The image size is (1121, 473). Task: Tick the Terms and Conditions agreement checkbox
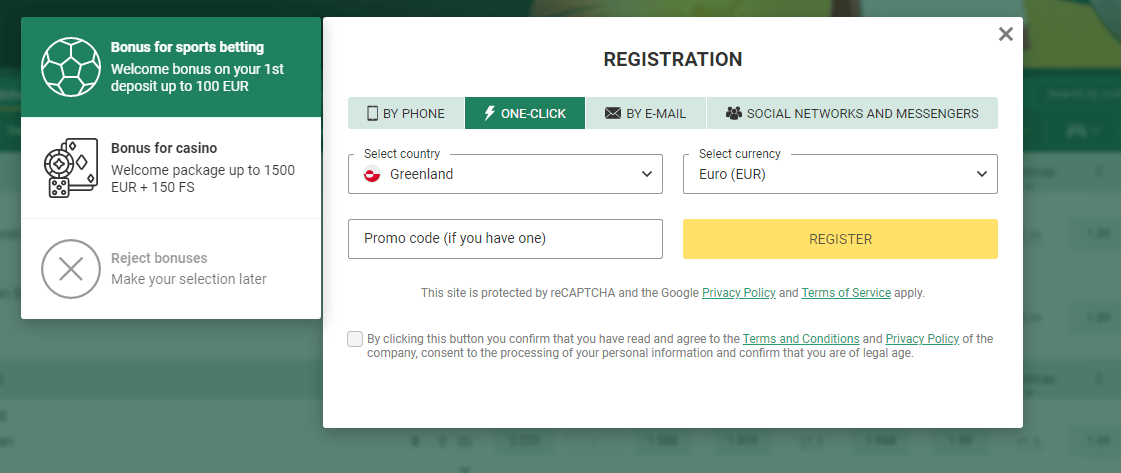[355, 339]
